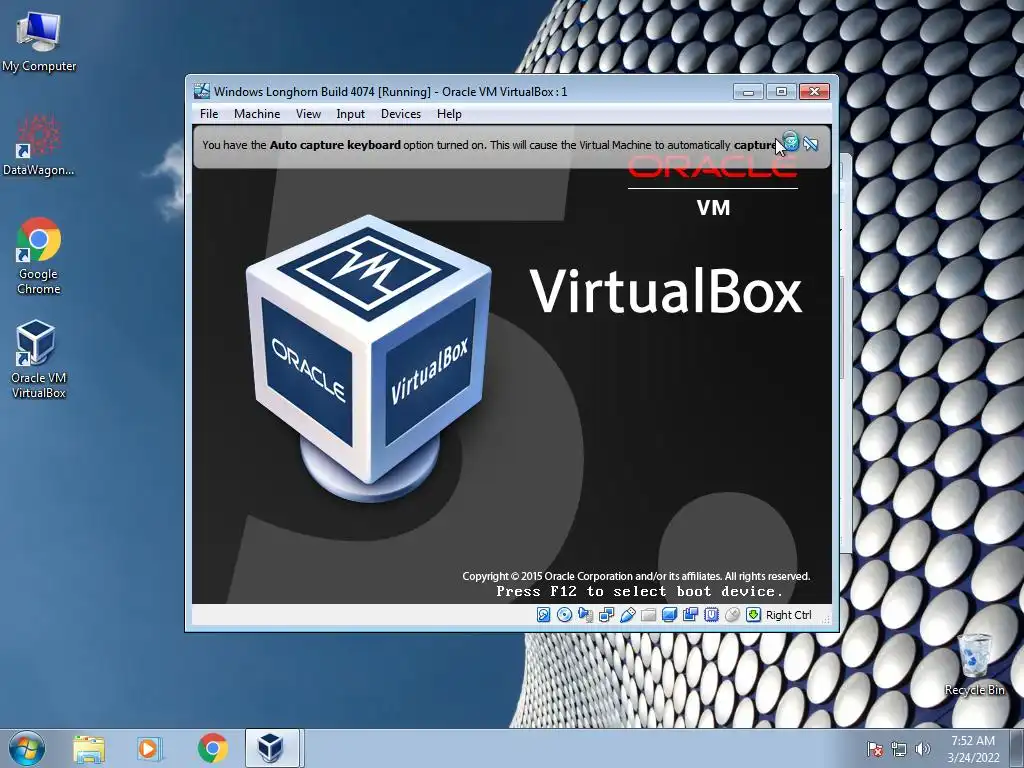
Task: Select the Google Chrome desktop shortcut
Action: (x=39, y=256)
